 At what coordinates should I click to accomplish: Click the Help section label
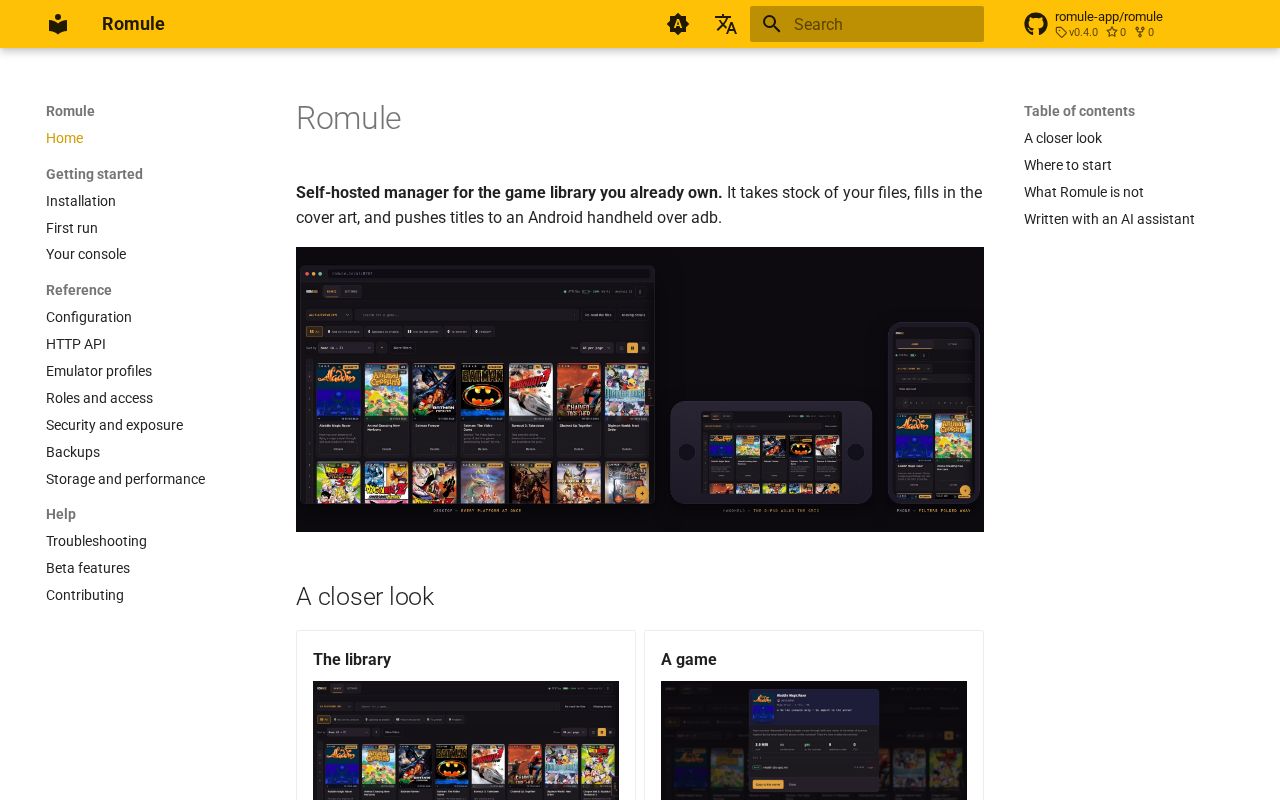pos(61,514)
